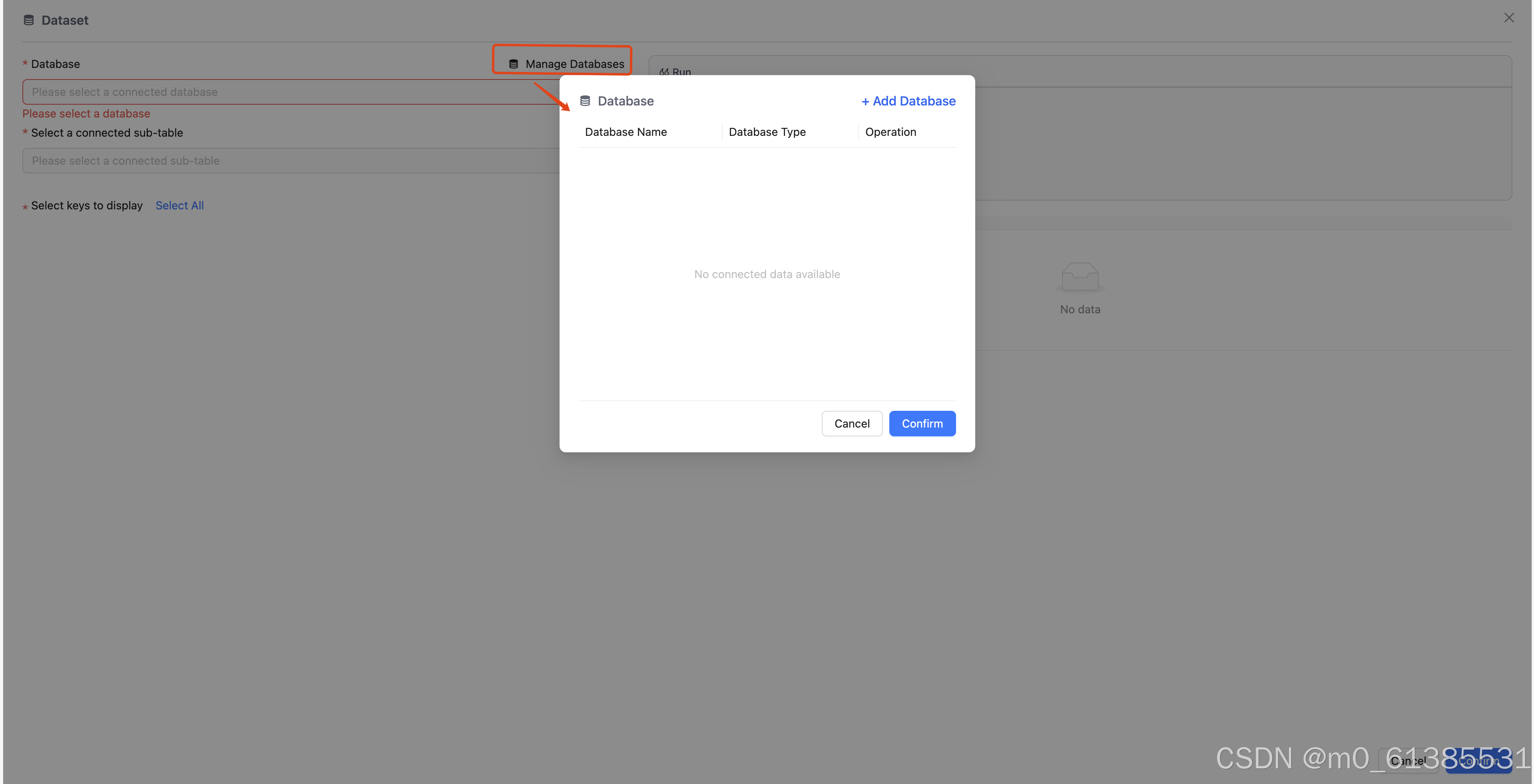
Task: Click the Database icon in dialog title
Action: (x=585, y=101)
